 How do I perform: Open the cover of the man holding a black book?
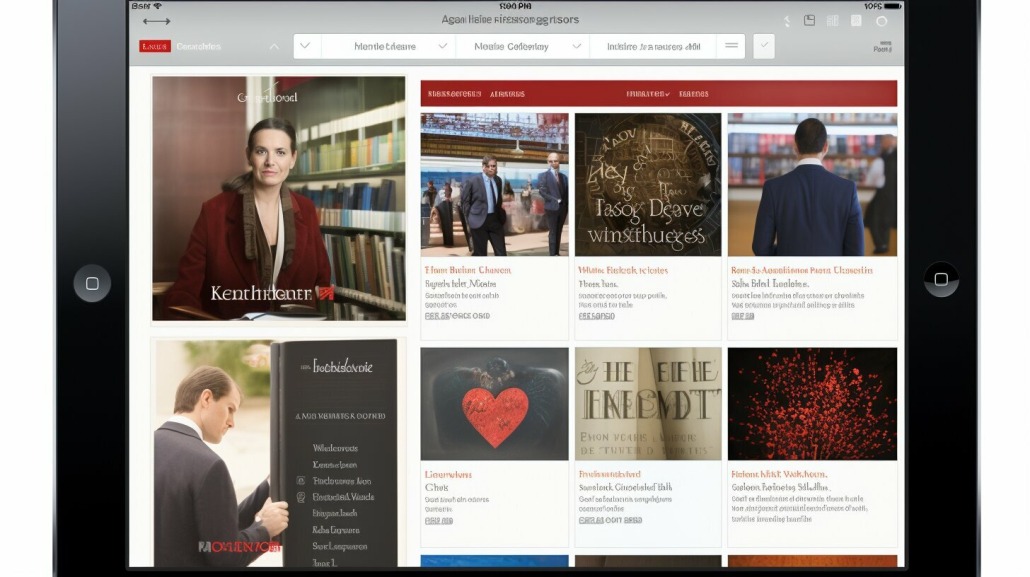coord(276,453)
